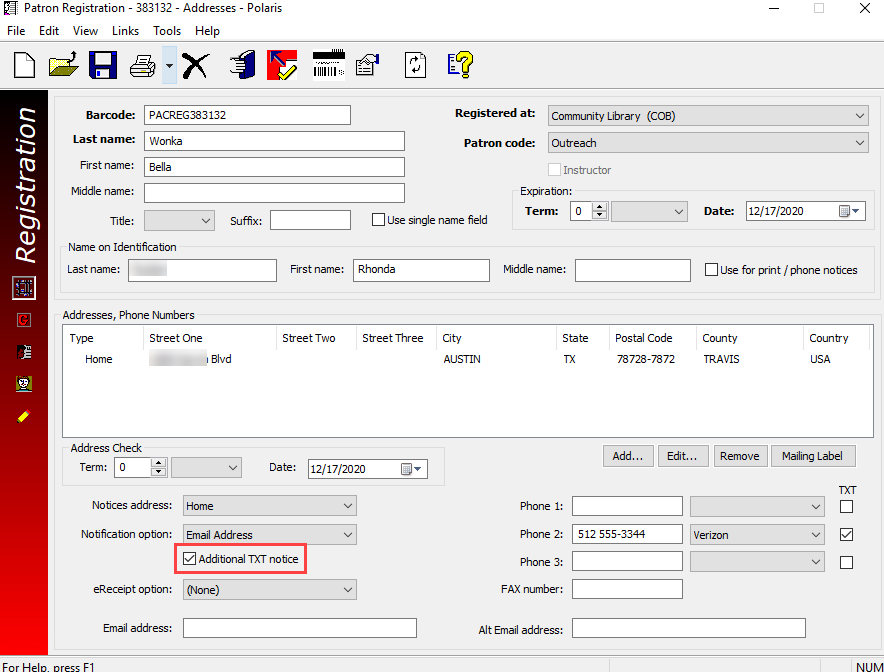This screenshot has width=884, height=672.
Task: Open the Links menu
Action: 125,31
